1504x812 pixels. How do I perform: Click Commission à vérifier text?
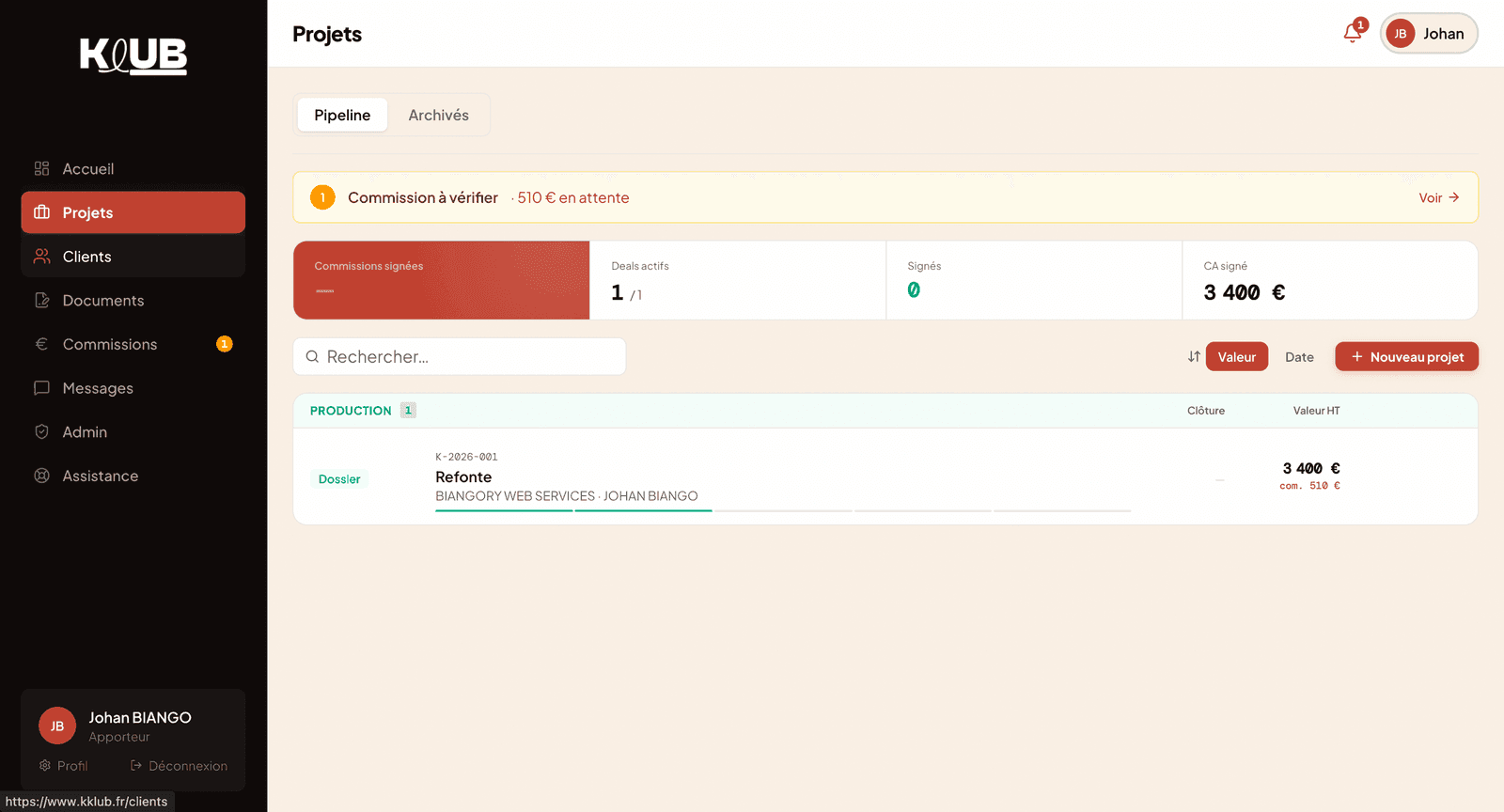(423, 197)
